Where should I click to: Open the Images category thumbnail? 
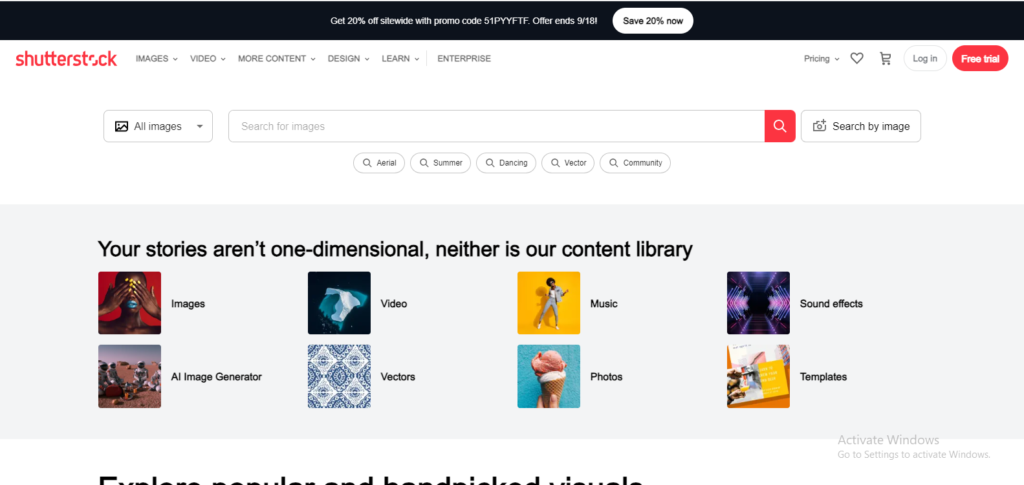[x=129, y=303]
